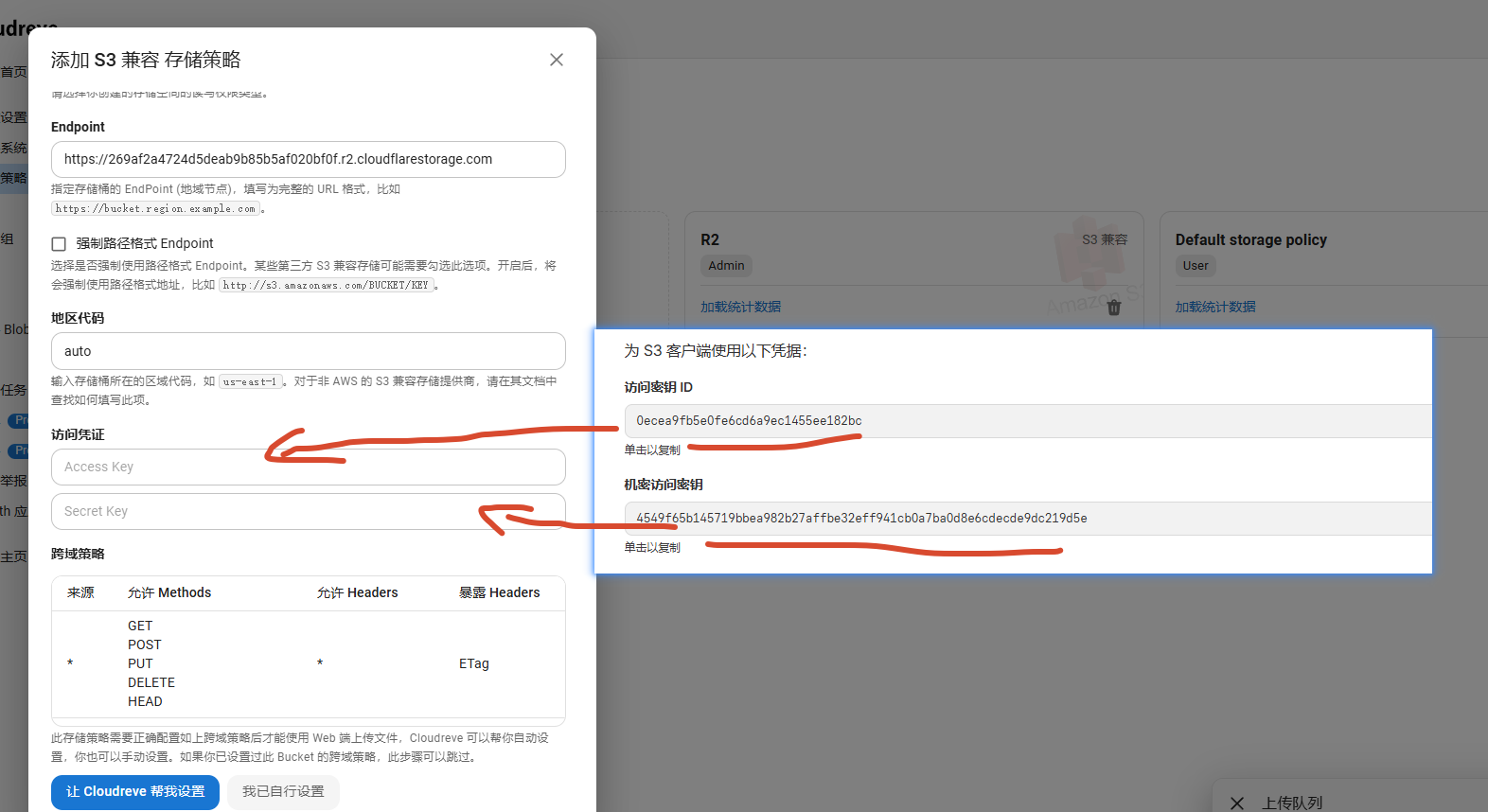Copy the secret access key value
Image resolution: width=1488 pixels, height=812 pixels.
tap(1028, 519)
